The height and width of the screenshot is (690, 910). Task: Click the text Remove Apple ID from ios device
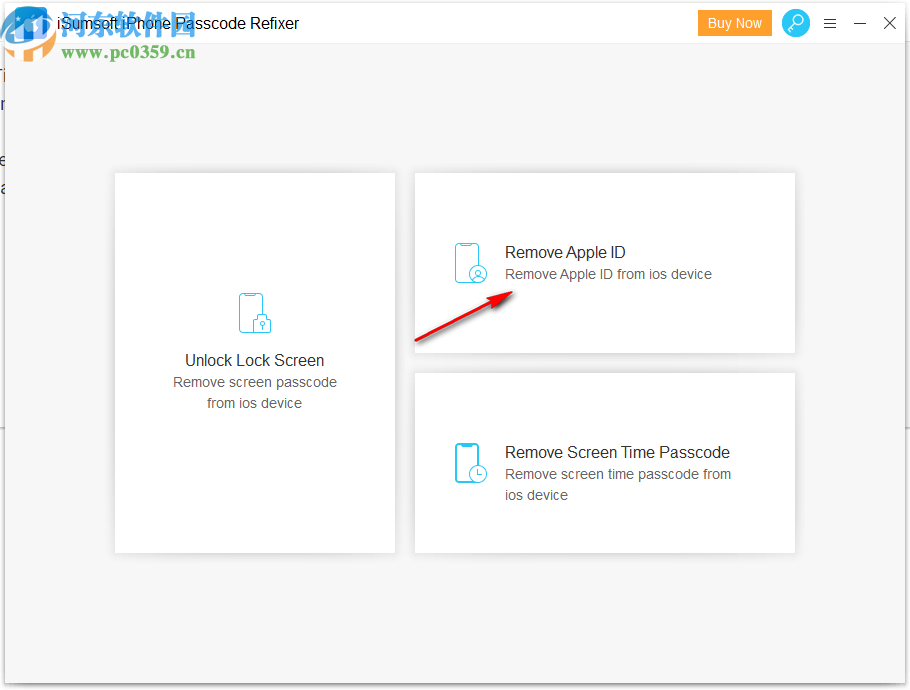coord(608,274)
